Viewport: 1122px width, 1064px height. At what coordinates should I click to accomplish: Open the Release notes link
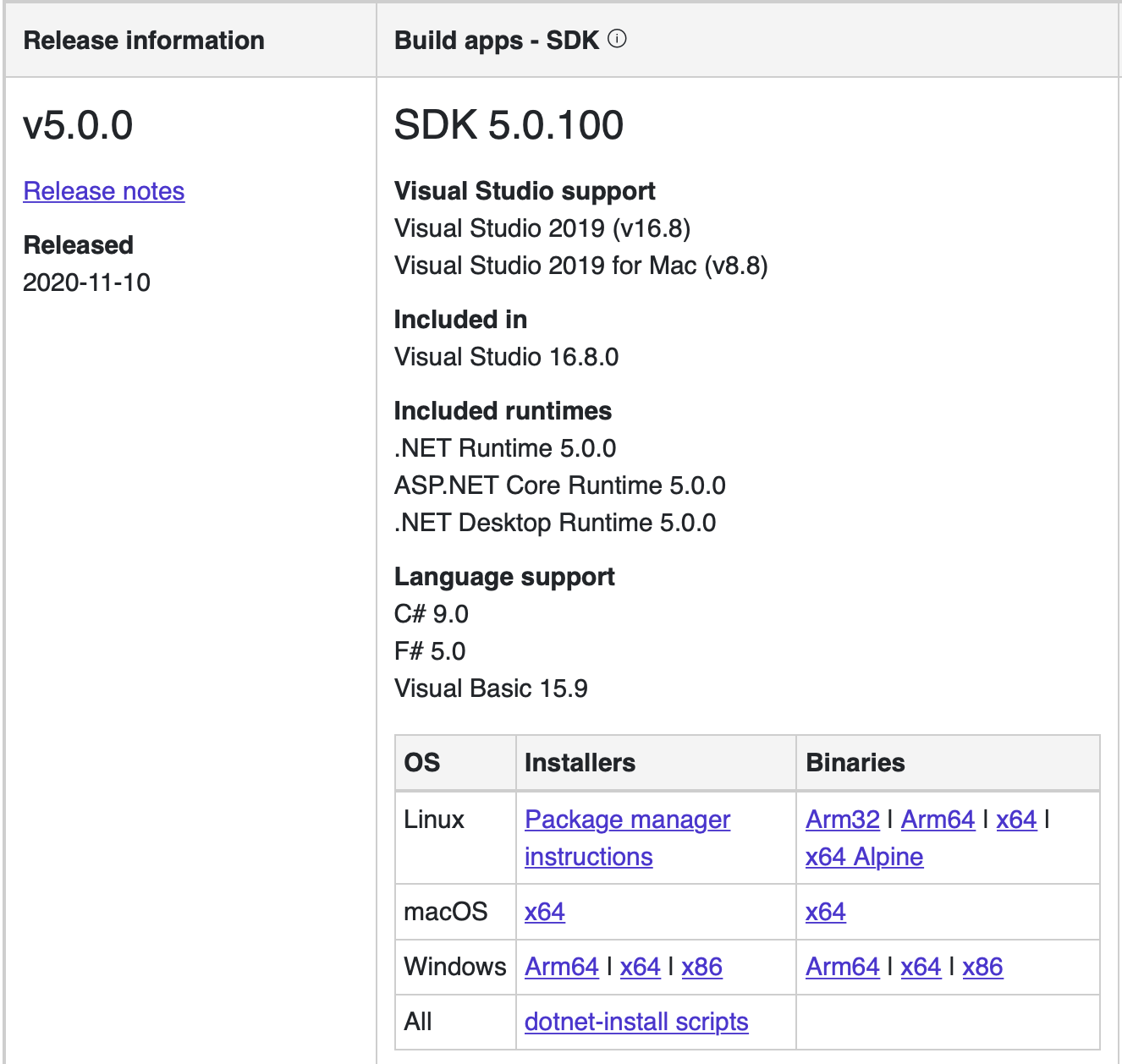point(104,191)
